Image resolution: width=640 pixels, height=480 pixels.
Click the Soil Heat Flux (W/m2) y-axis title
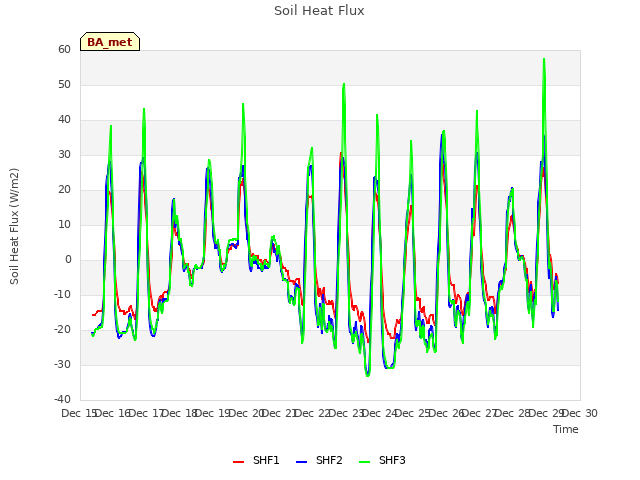tap(14, 226)
